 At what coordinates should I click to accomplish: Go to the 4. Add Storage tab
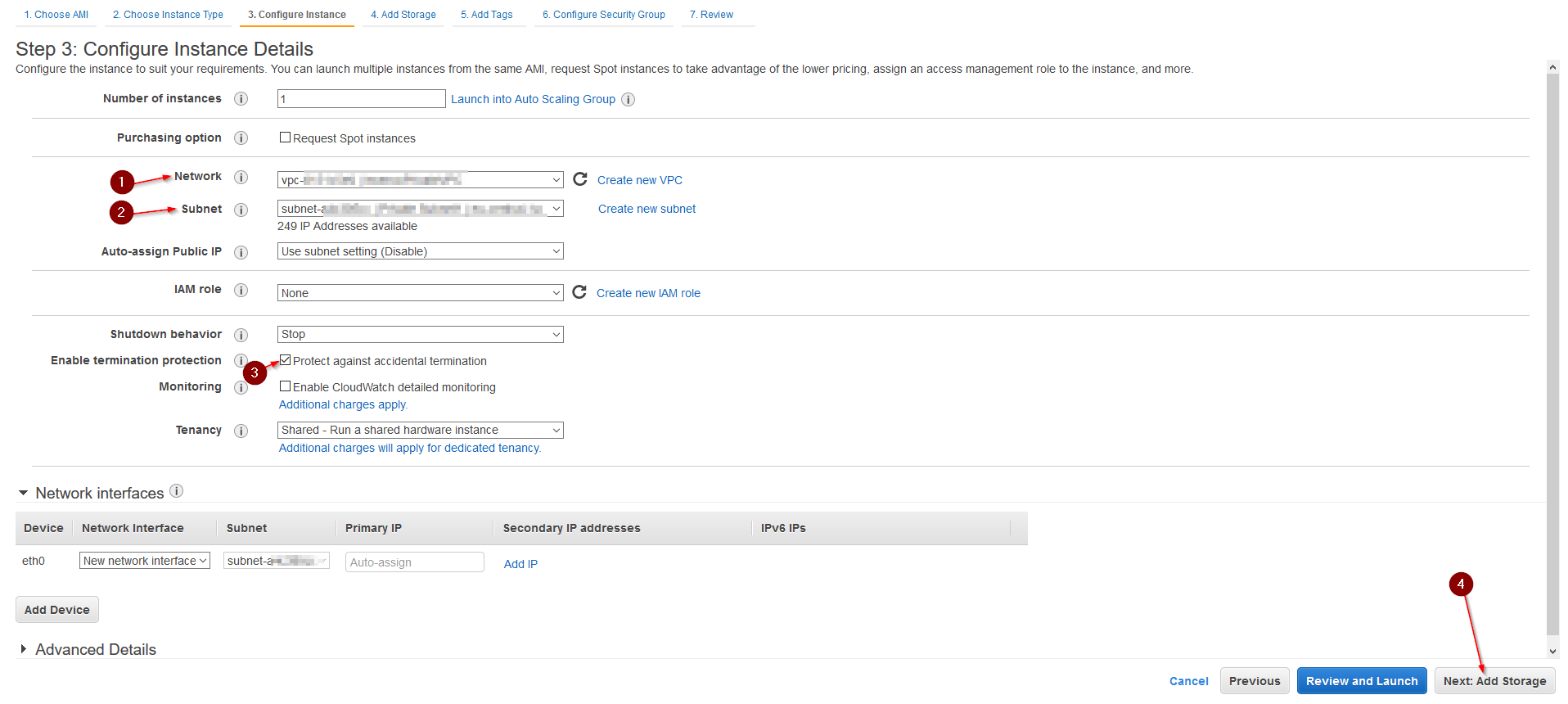[x=403, y=15]
